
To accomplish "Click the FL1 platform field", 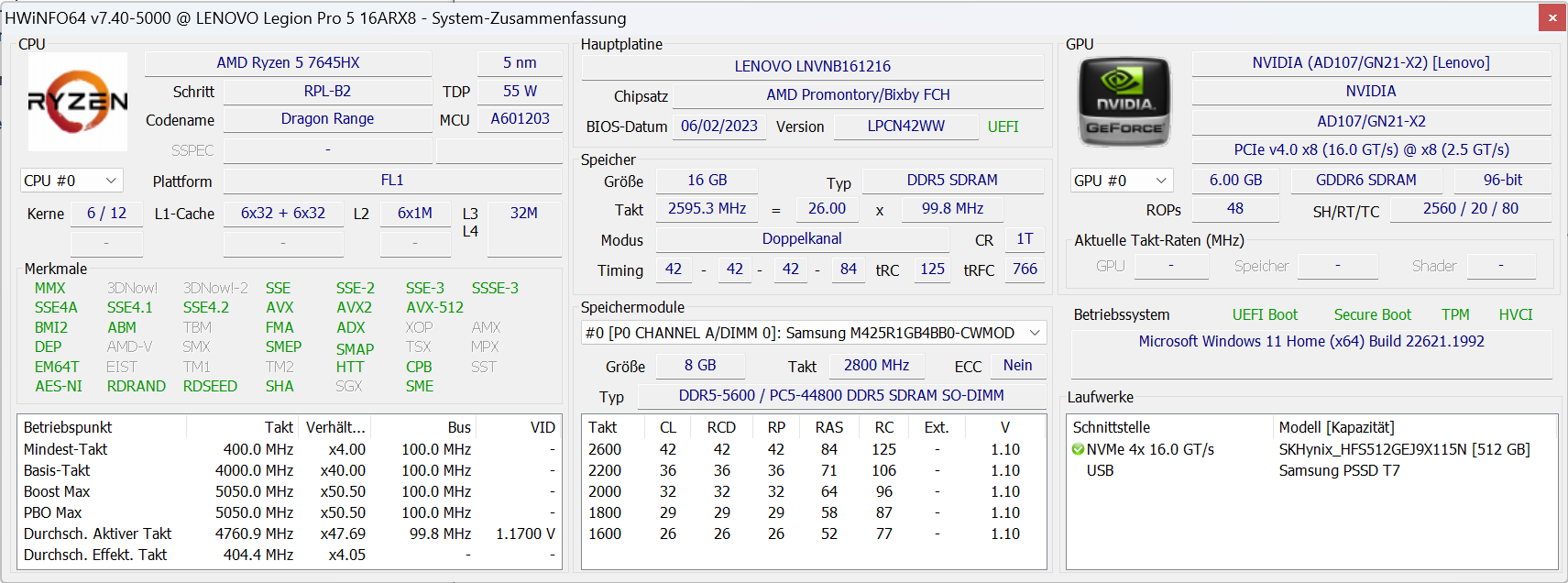I will point(392,180).
